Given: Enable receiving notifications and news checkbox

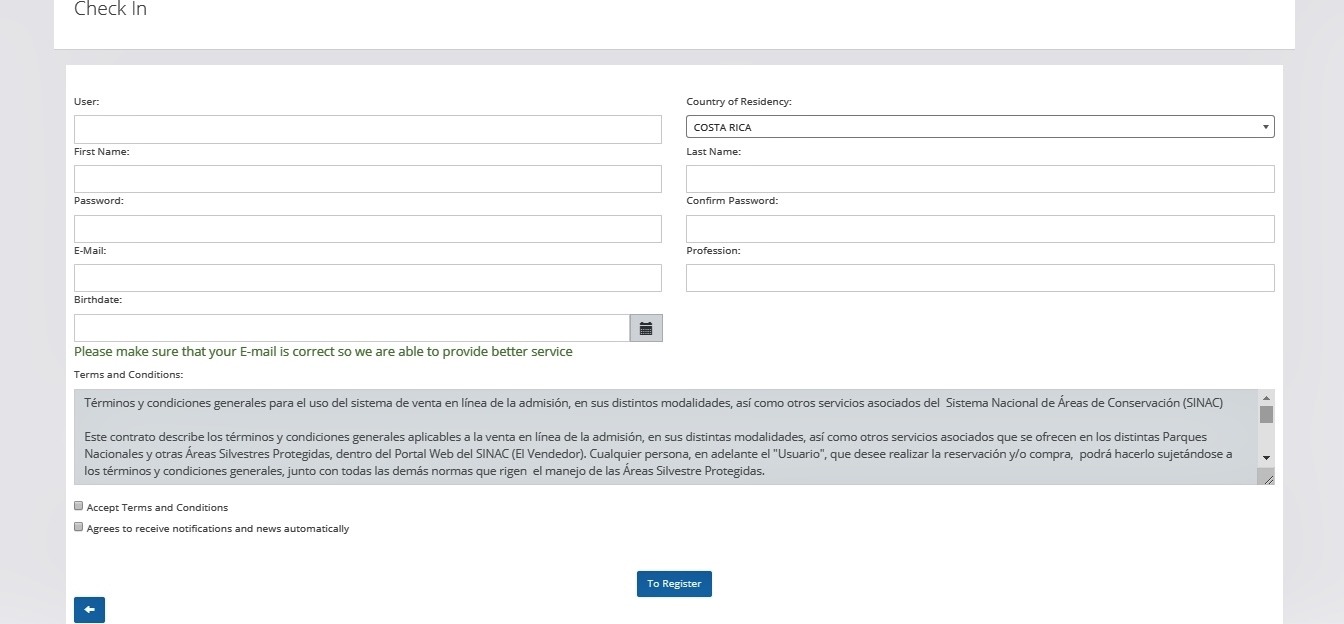Looking at the screenshot, I should (79, 527).
